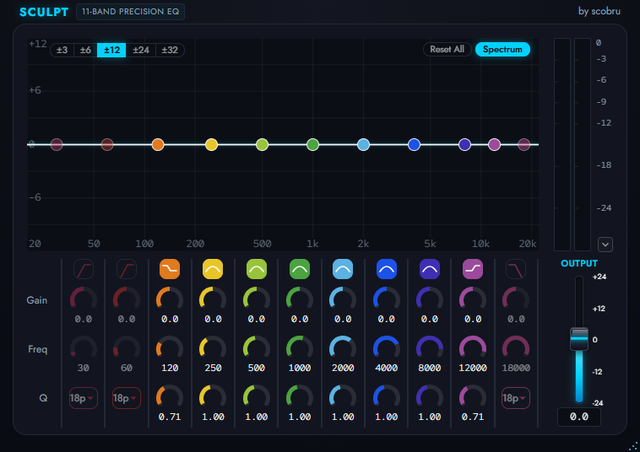Click the orange 120 Hz gain knob
This screenshot has height=452, width=640.
[x=170, y=300]
